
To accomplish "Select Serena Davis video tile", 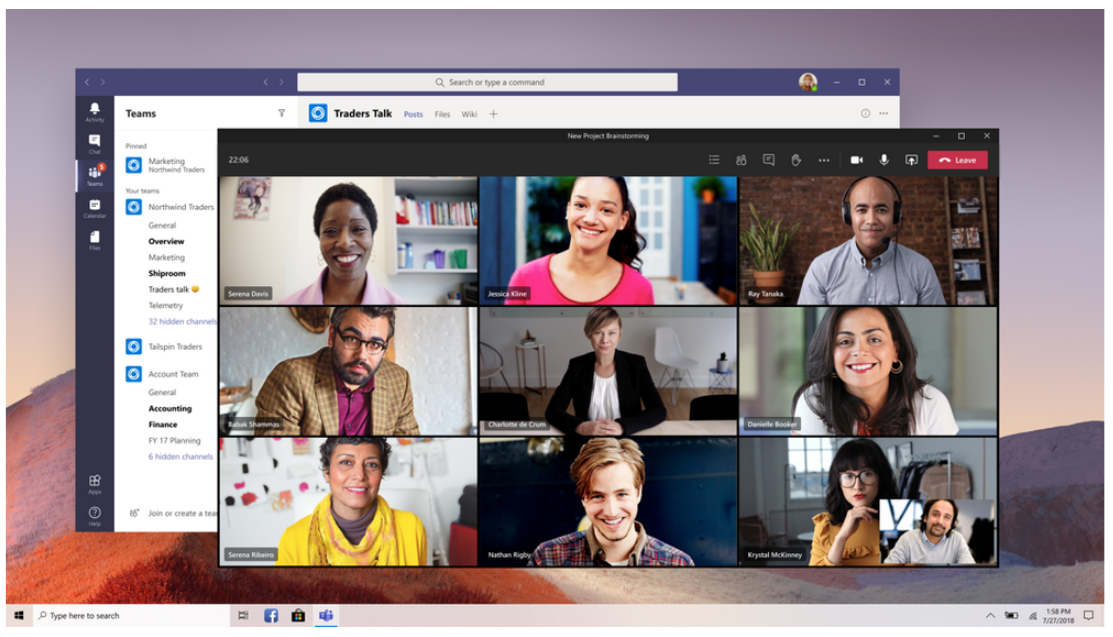I will (348, 241).
